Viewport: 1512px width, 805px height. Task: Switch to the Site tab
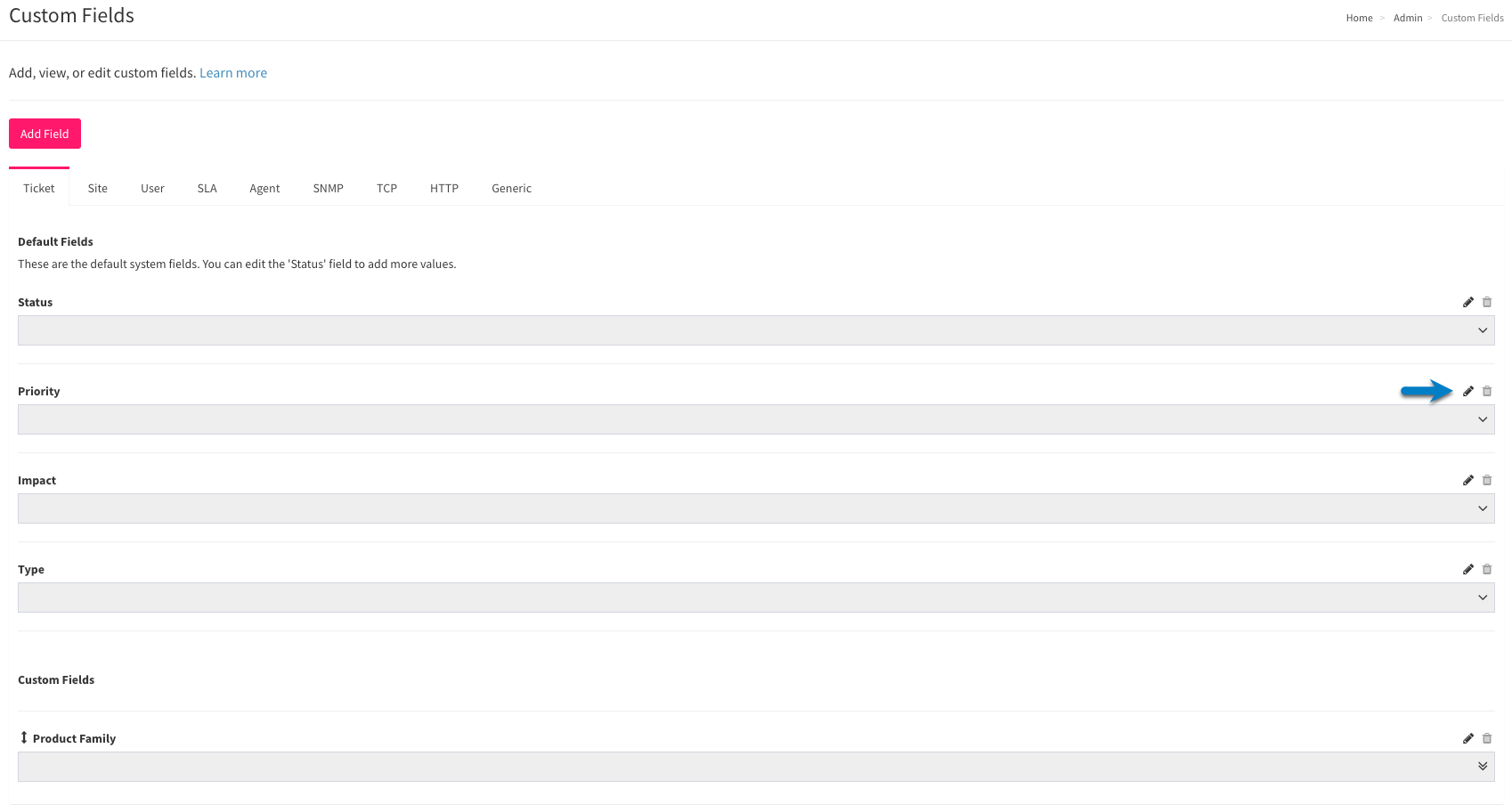tap(98, 188)
